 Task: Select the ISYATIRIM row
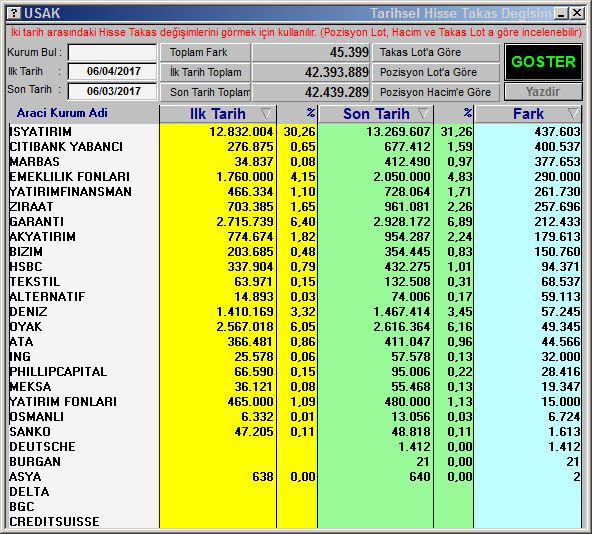294,132
